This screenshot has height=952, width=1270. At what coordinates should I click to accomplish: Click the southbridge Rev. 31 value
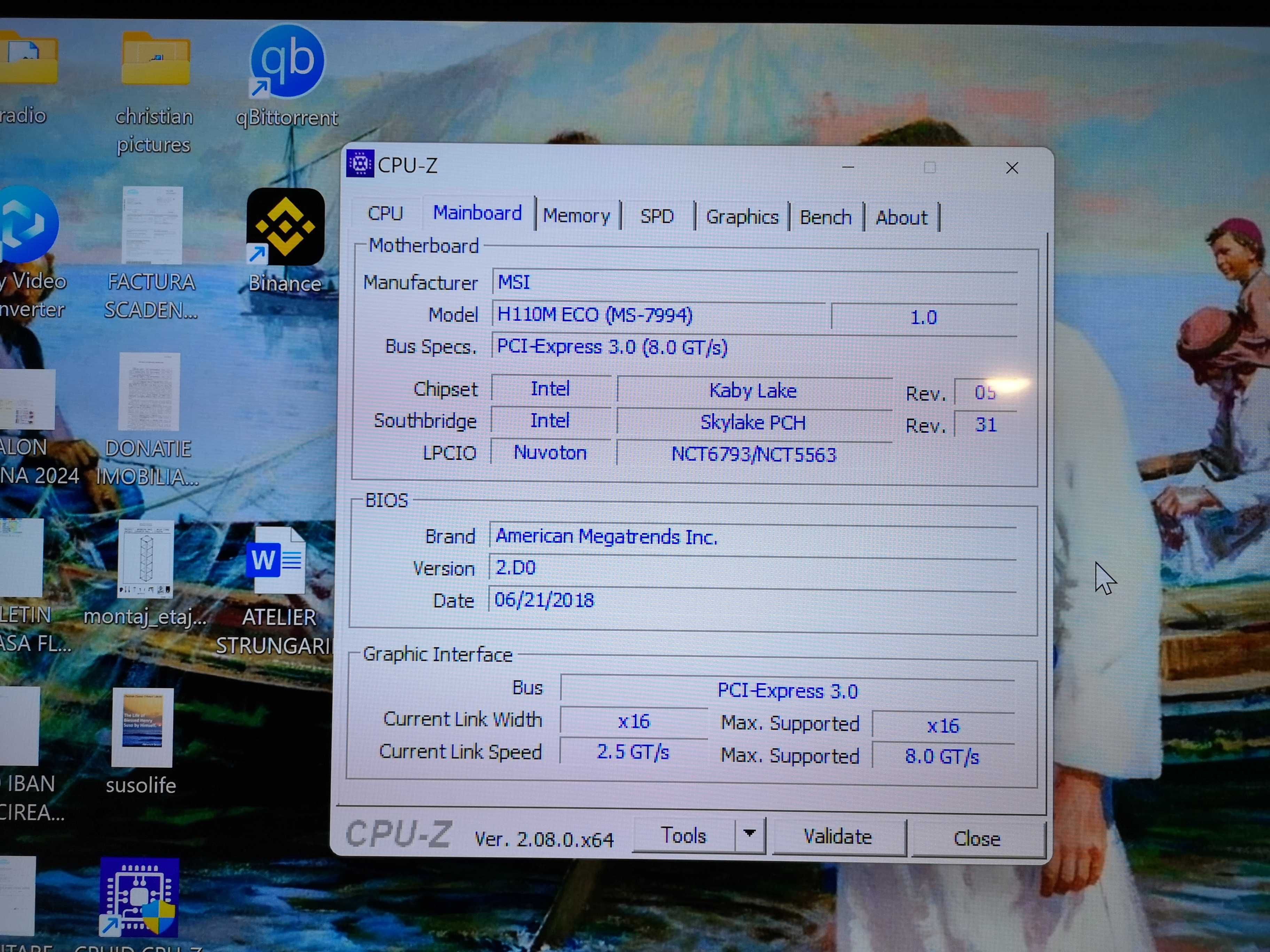[986, 425]
